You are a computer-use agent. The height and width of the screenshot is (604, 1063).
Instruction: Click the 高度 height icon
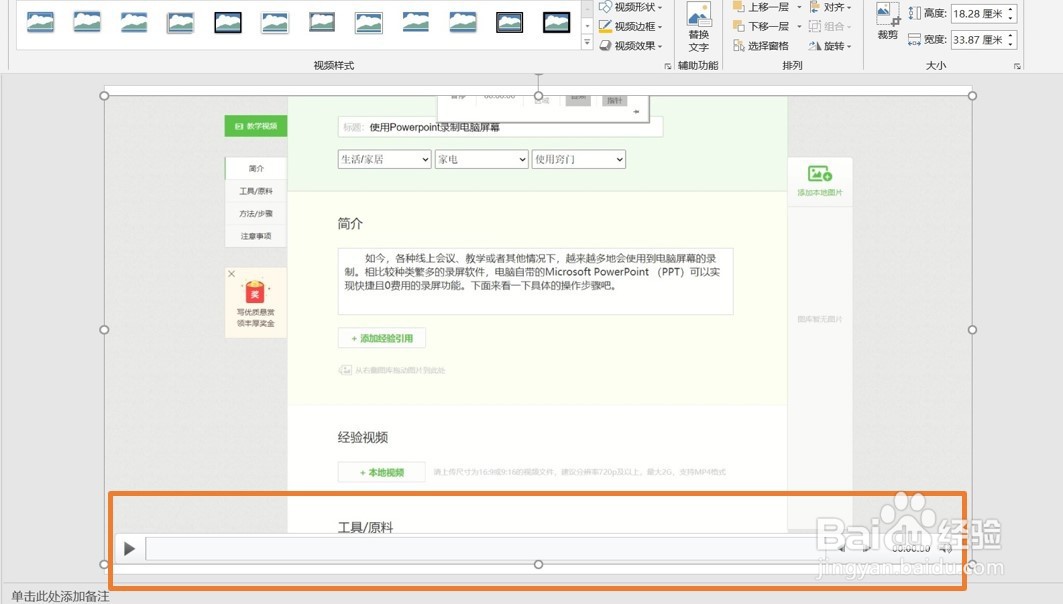click(914, 13)
